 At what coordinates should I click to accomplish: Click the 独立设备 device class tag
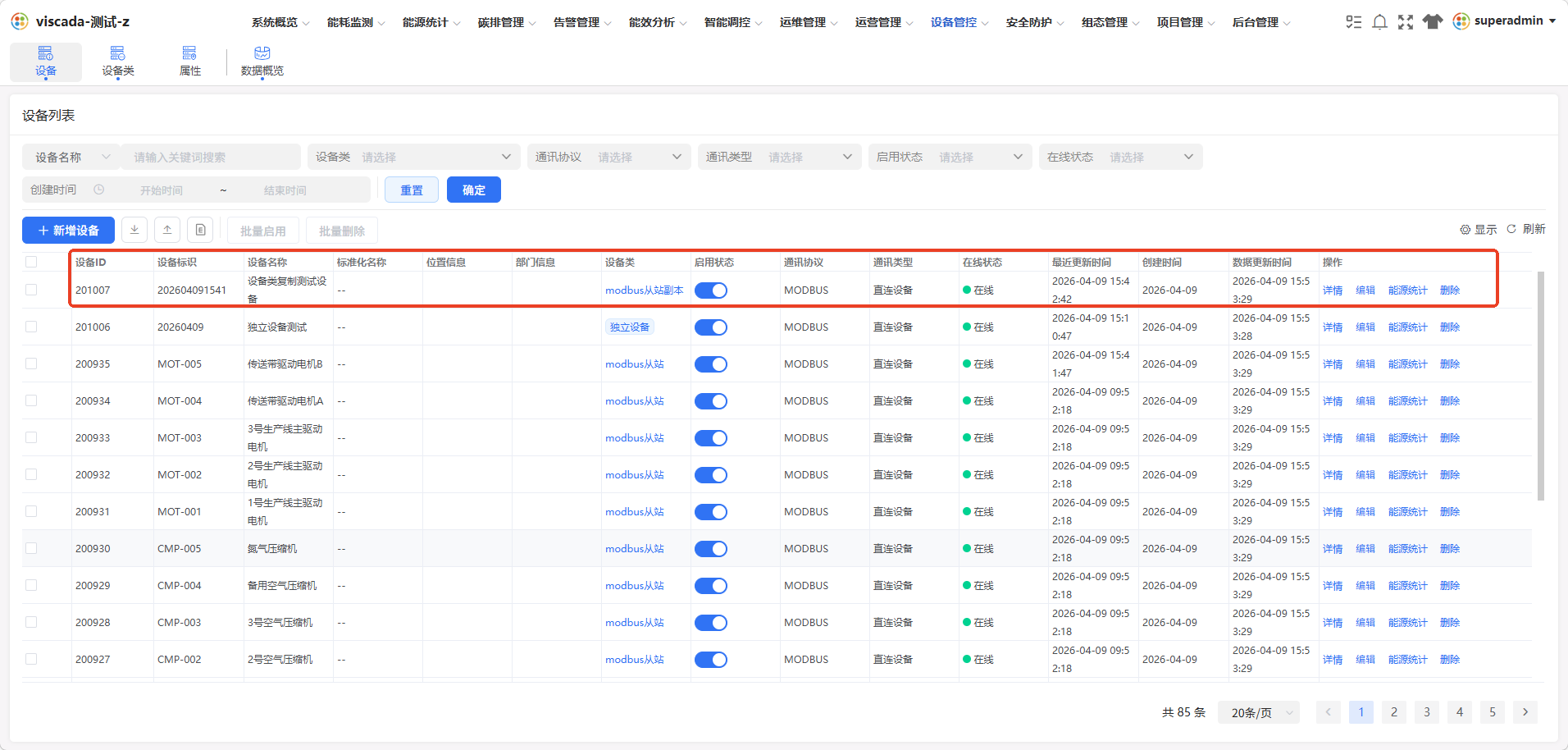pos(630,327)
